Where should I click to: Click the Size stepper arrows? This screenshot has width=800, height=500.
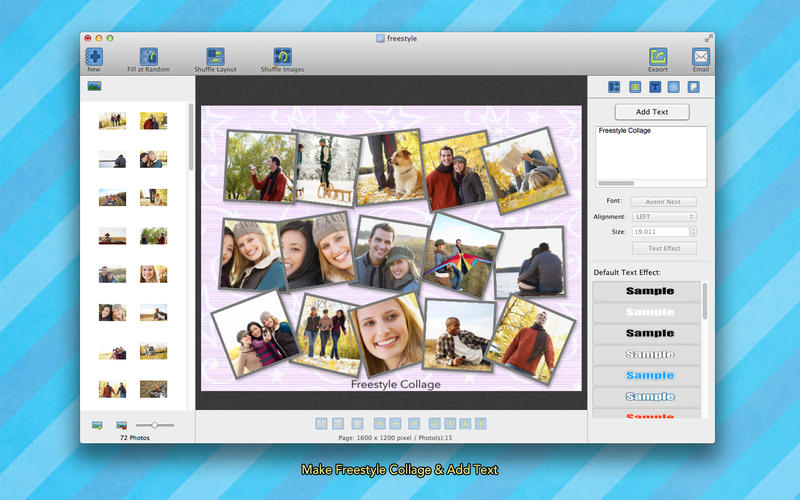(693, 232)
